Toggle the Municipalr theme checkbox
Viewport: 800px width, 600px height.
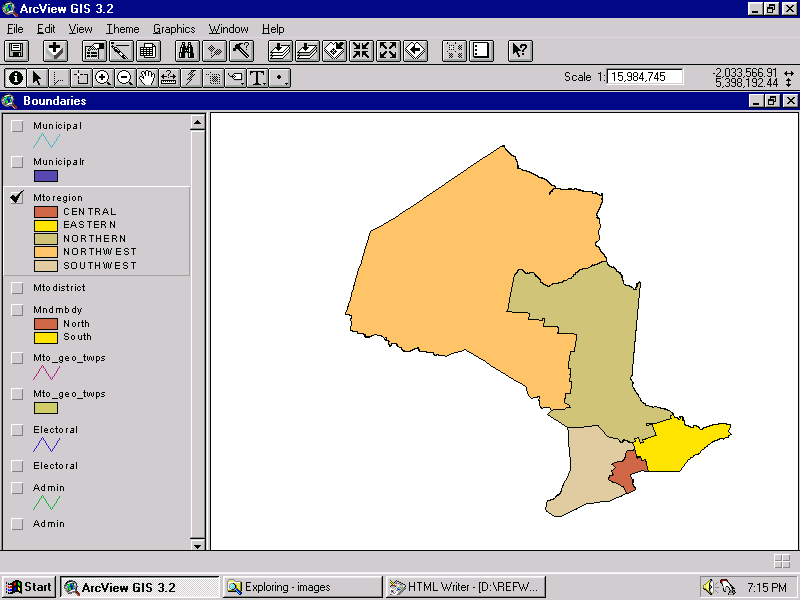coord(17,162)
